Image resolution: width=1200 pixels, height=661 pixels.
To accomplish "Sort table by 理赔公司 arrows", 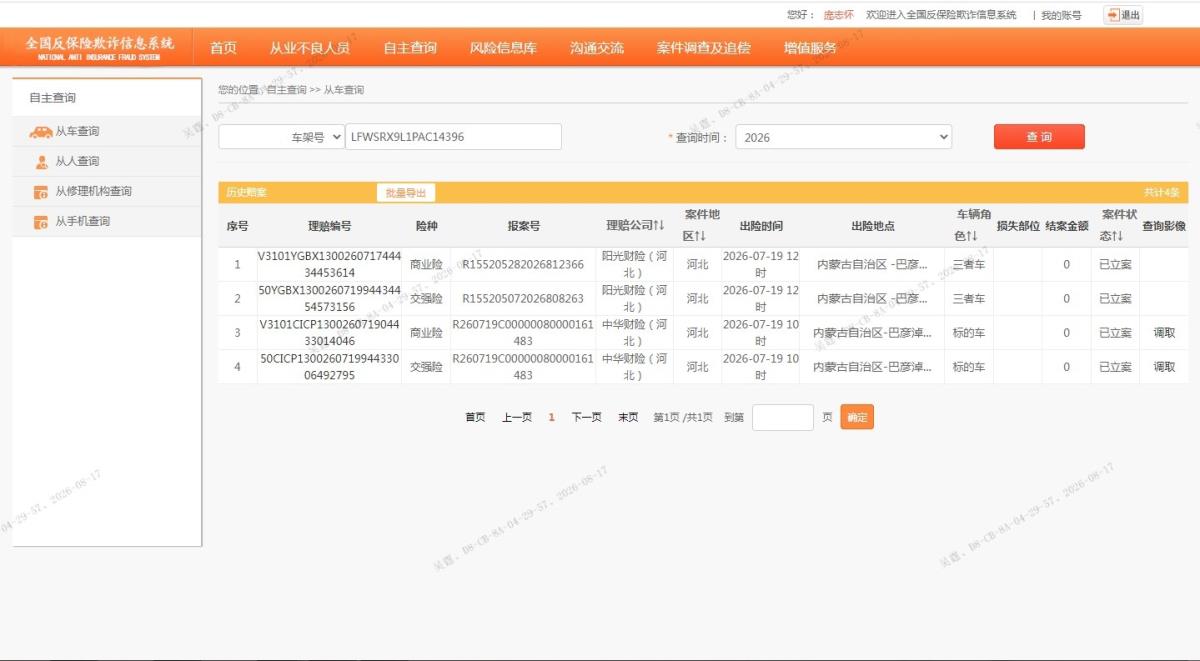I will [x=659, y=226].
